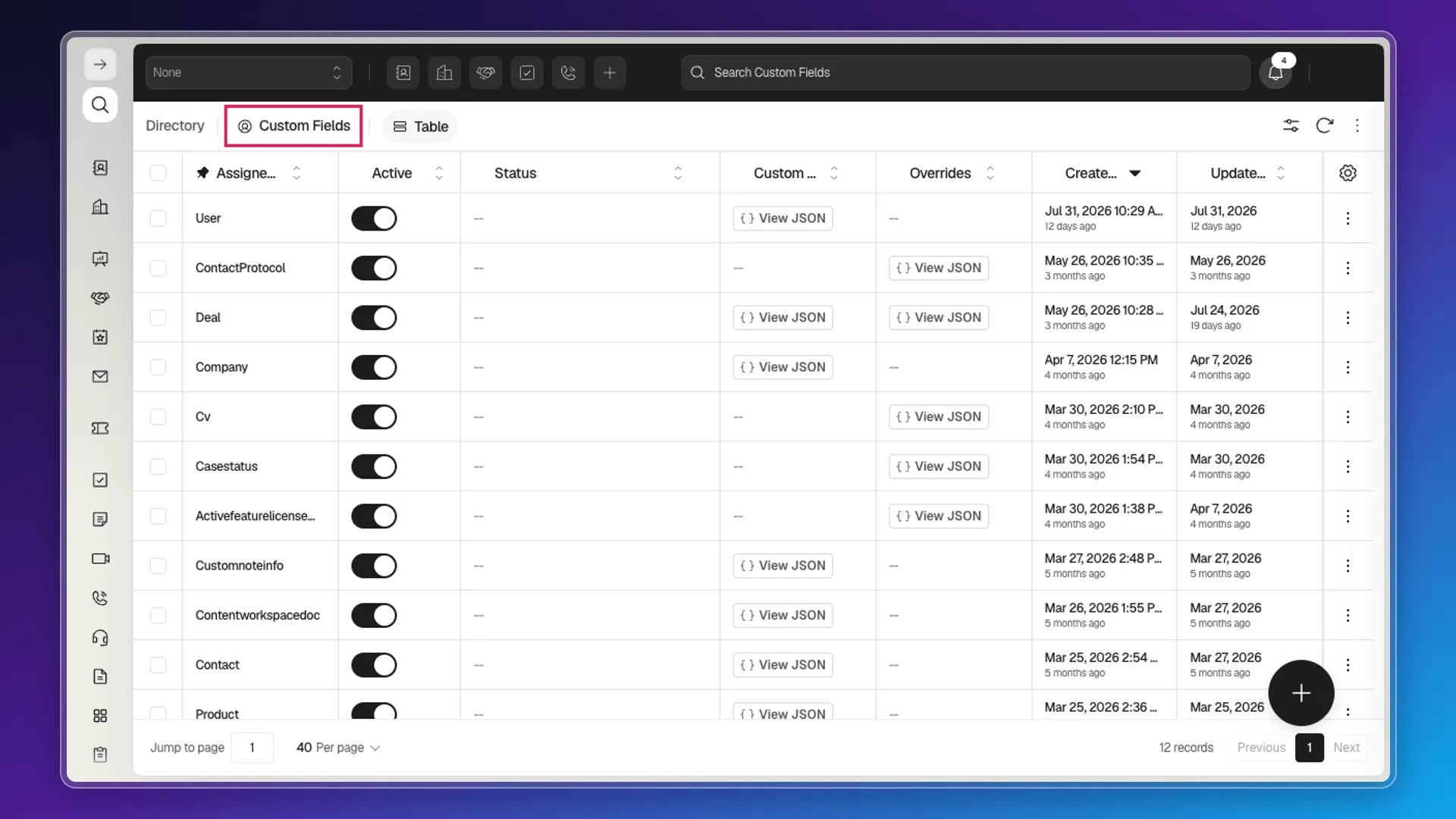Click the Contentworkspacedoc row name

coord(258,616)
